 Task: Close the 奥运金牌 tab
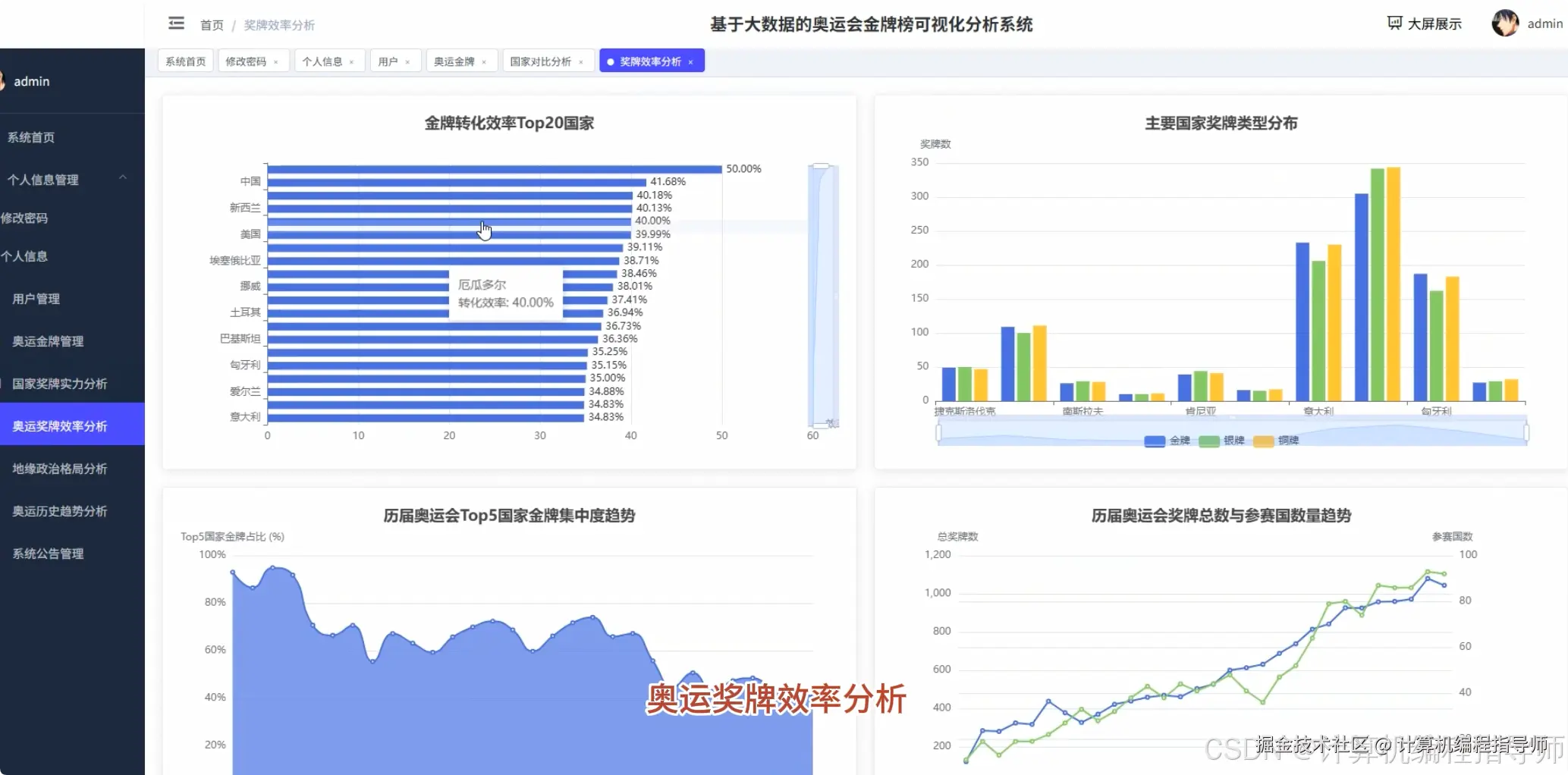(484, 62)
